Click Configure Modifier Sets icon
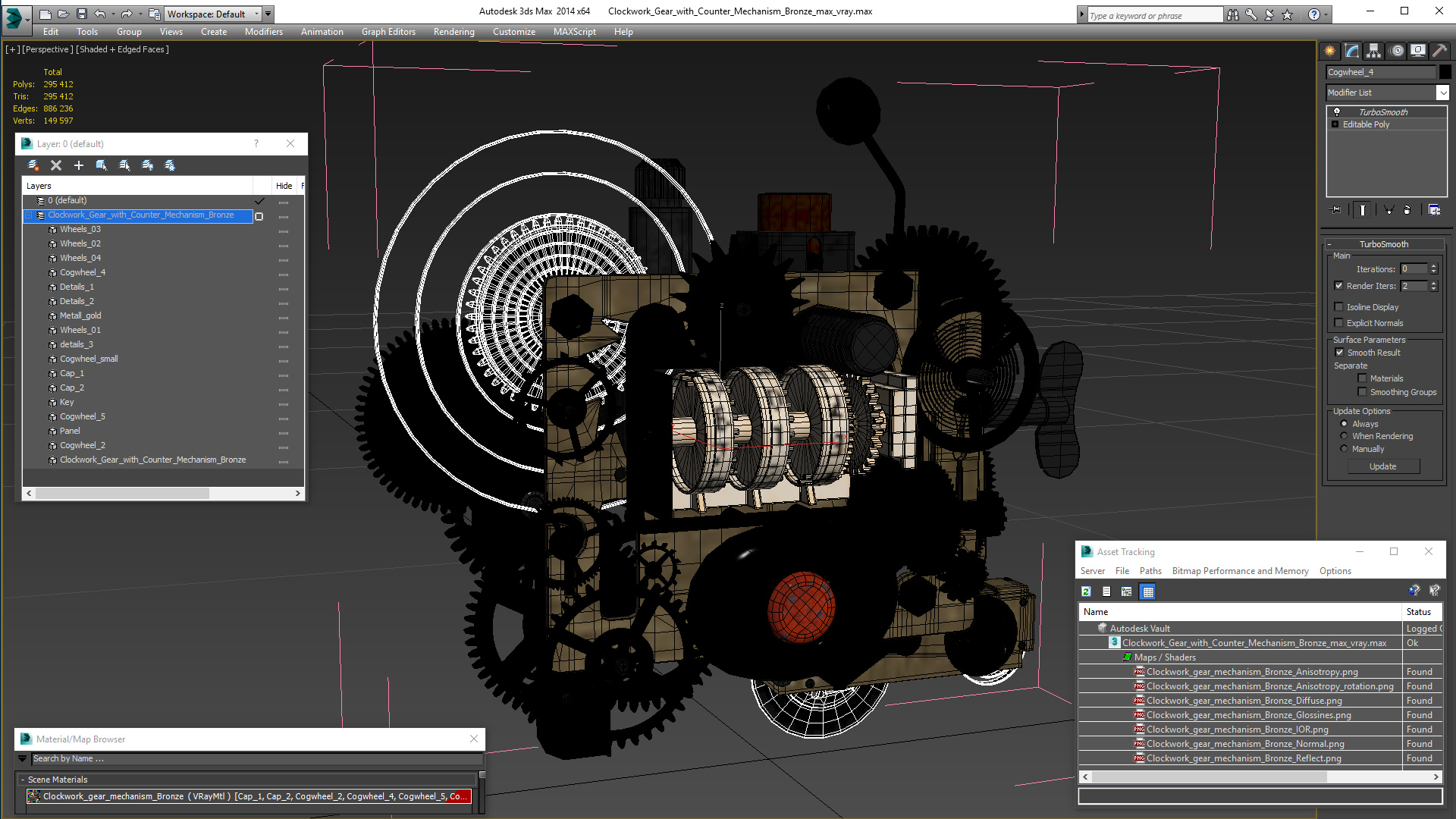 [x=1435, y=210]
